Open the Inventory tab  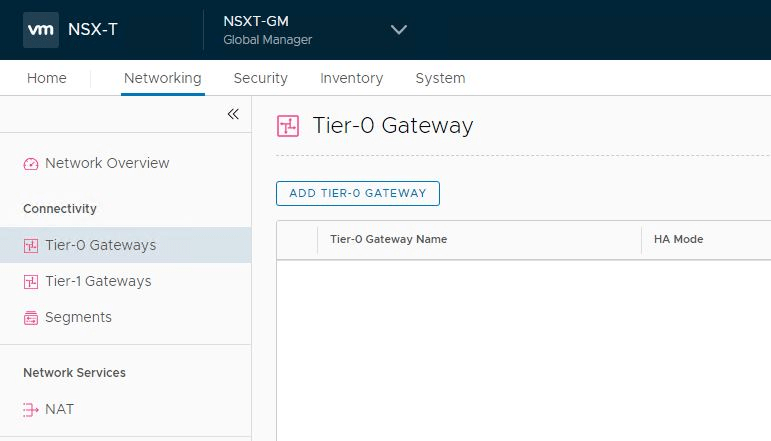[x=352, y=78]
